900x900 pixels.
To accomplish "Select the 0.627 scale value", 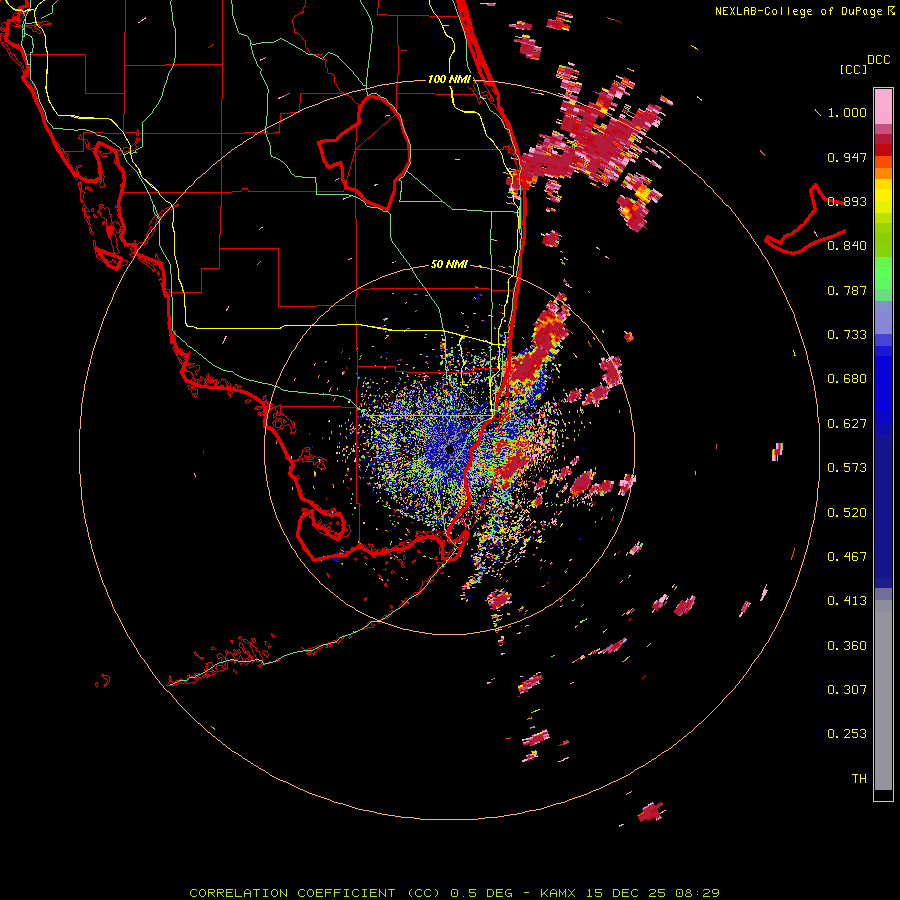I will pos(847,424).
